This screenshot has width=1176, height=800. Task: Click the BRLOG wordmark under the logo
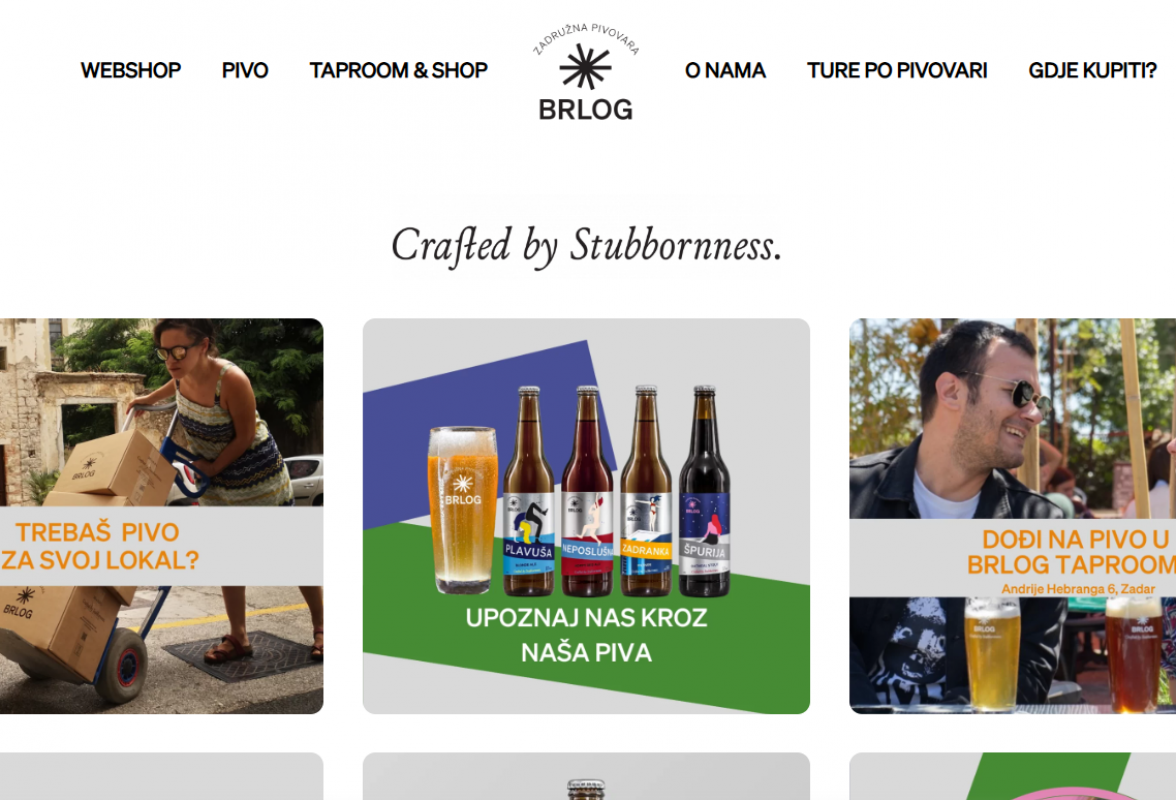tap(586, 110)
